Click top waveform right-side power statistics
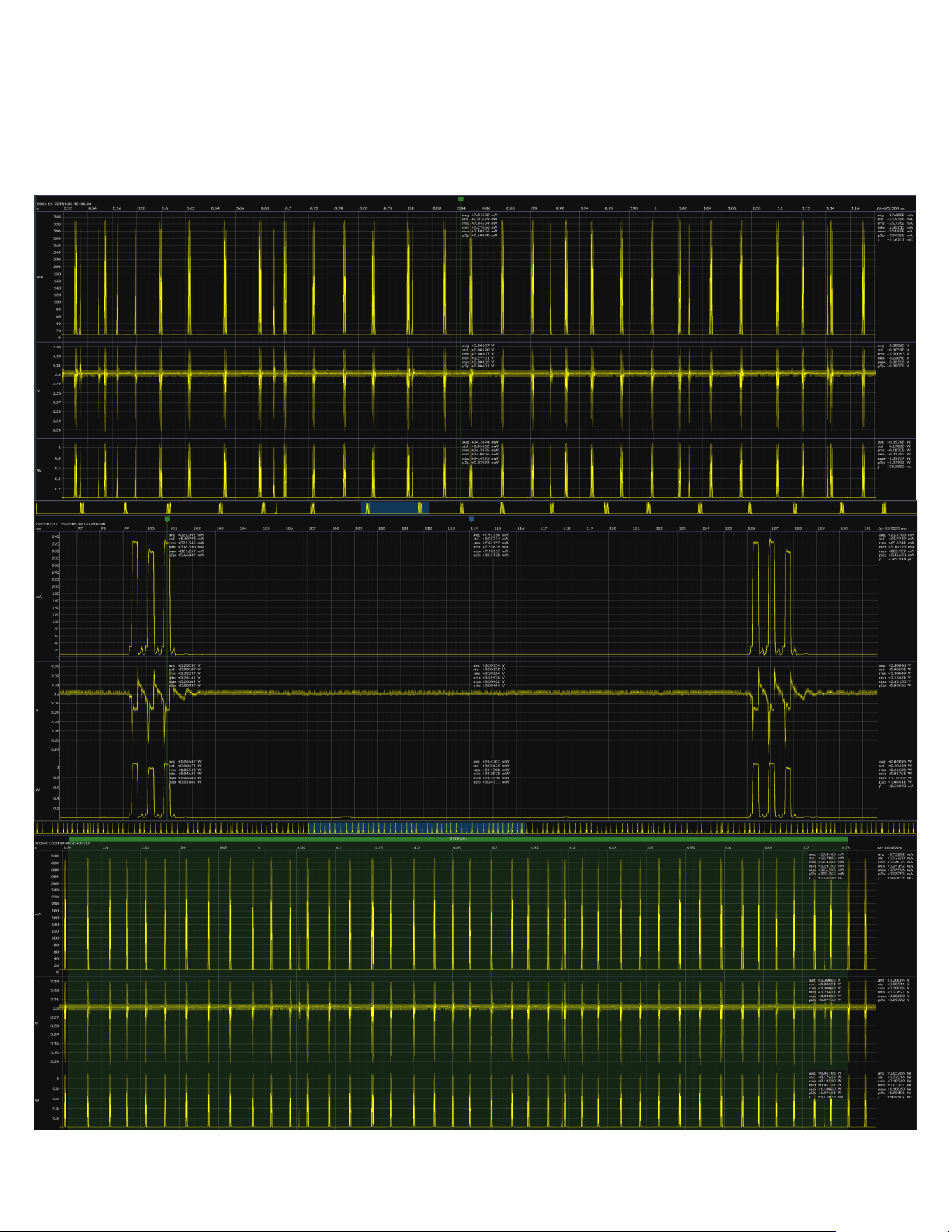Viewport: 952px width, 1232px height. pos(895,453)
